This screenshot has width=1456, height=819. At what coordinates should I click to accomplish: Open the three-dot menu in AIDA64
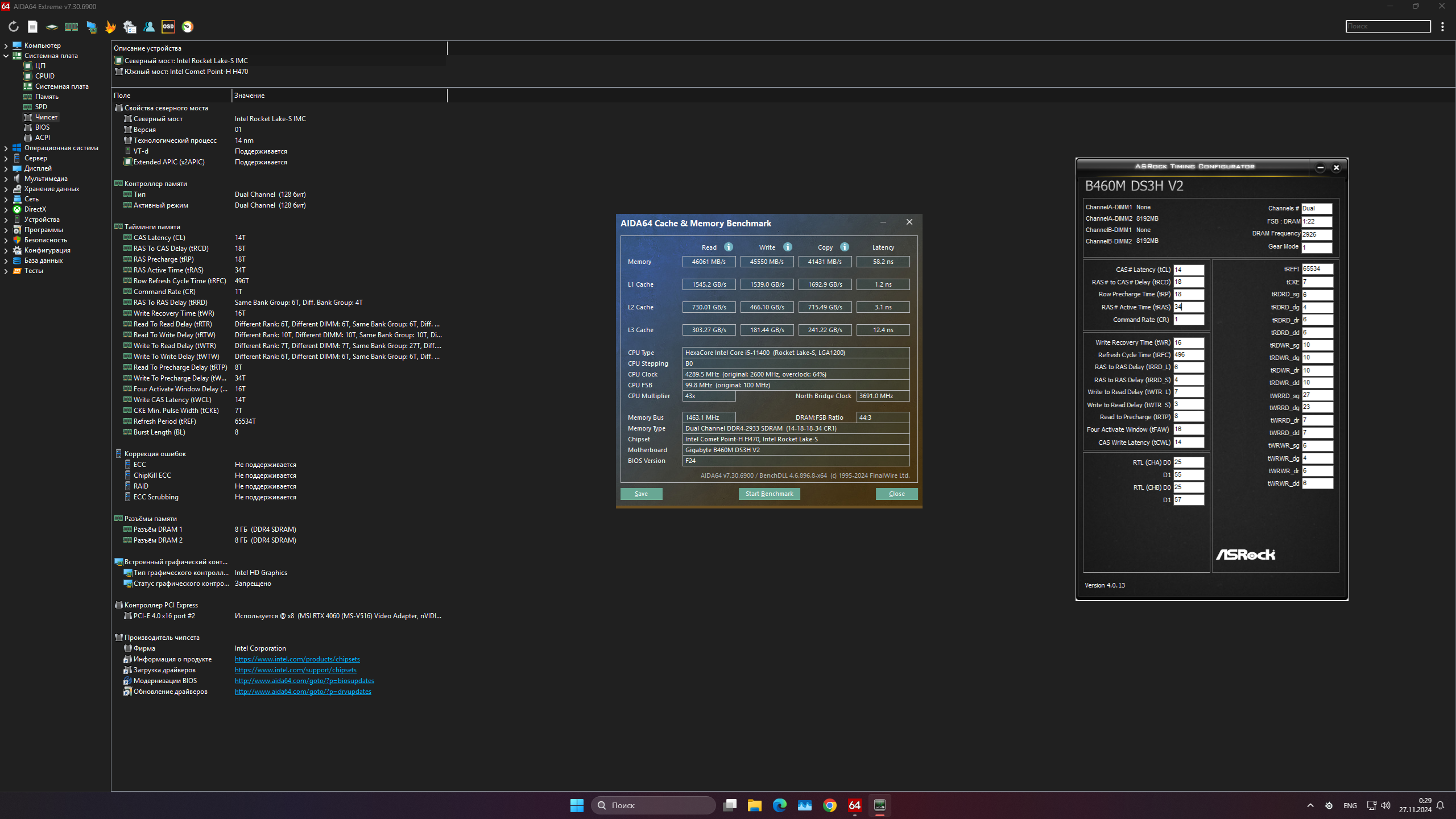pos(1442,27)
